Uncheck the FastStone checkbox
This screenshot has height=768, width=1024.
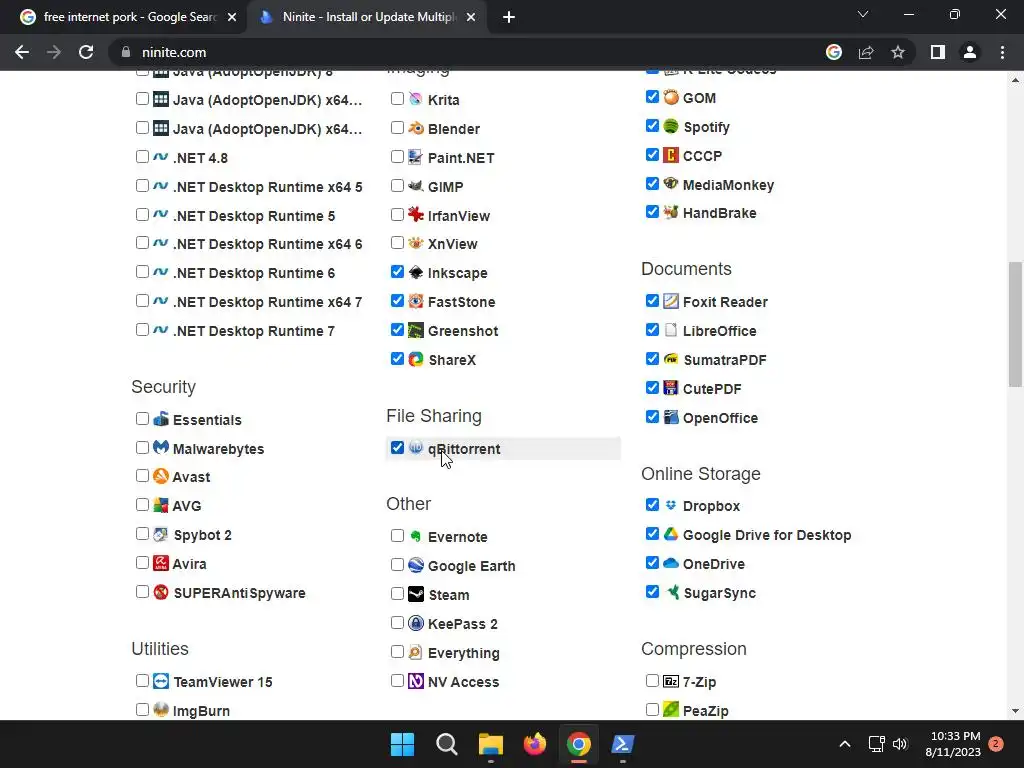[397, 300]
